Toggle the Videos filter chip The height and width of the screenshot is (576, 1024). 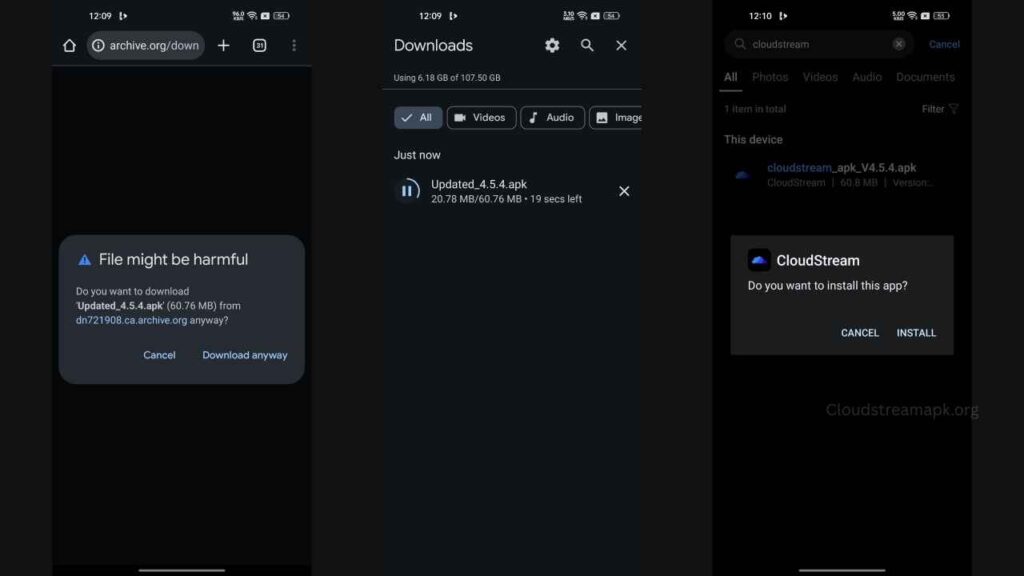pyautogui.click(x=481, y=117)
